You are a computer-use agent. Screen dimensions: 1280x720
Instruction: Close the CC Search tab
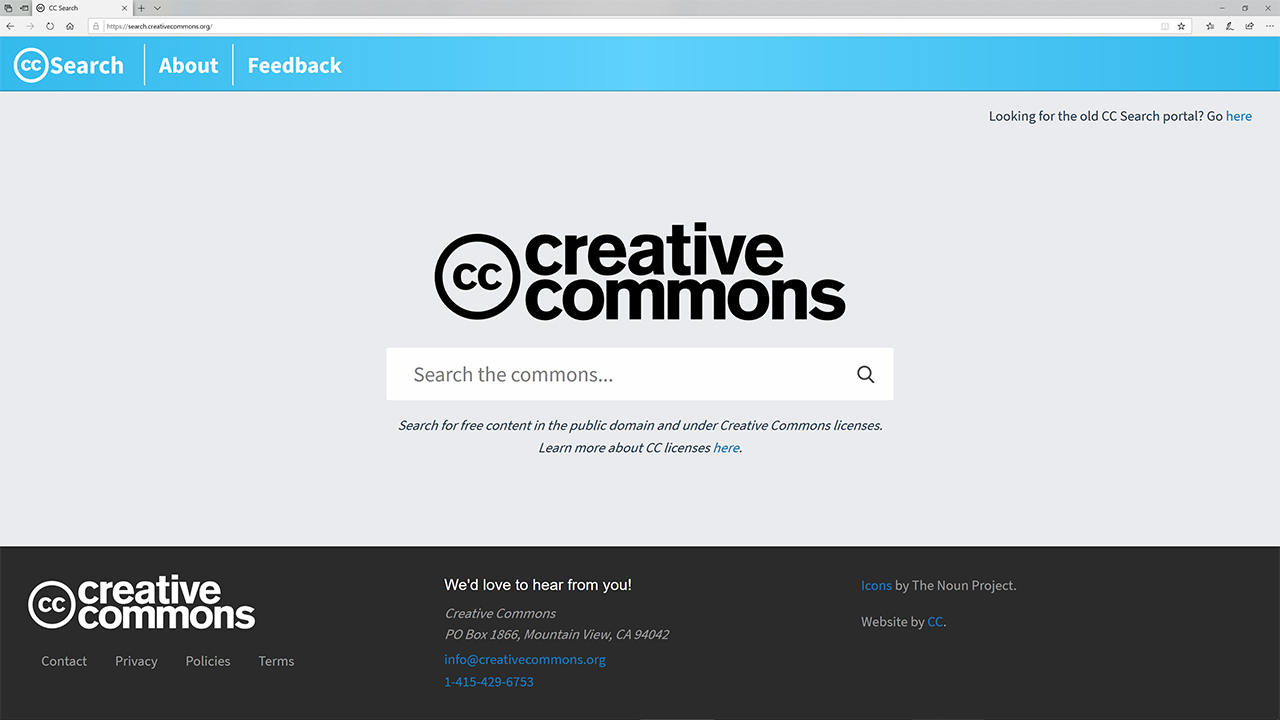125,8
